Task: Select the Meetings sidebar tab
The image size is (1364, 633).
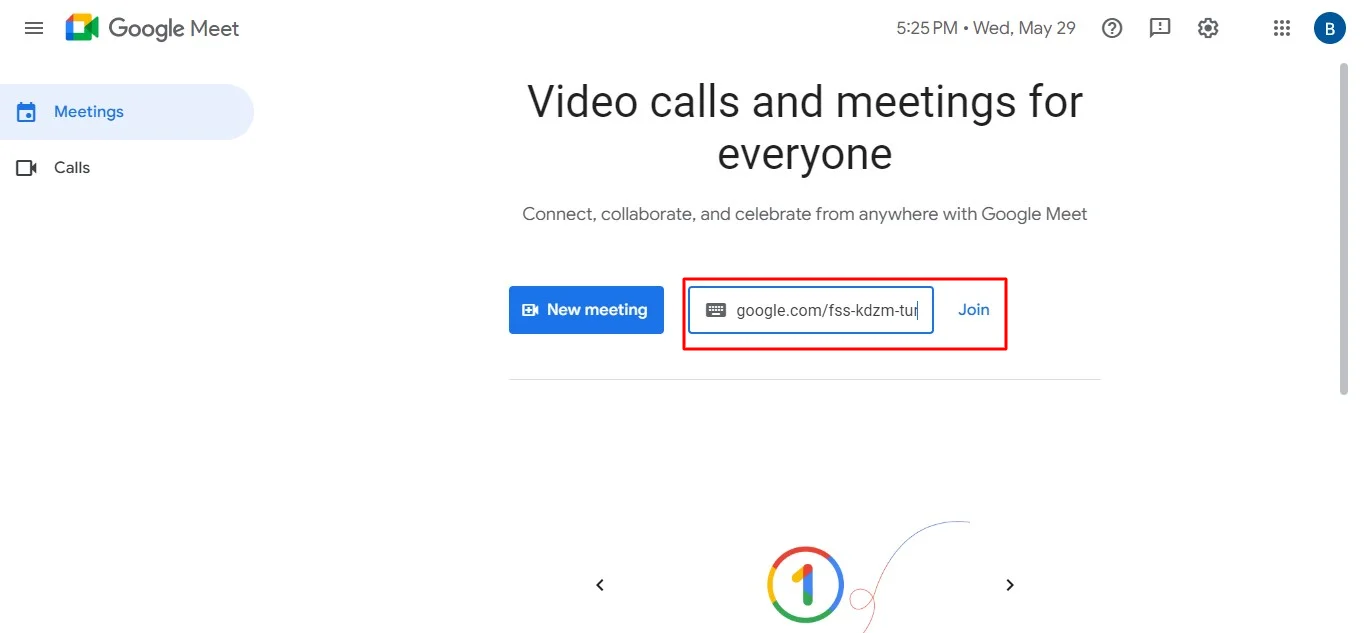Action: 127,112
